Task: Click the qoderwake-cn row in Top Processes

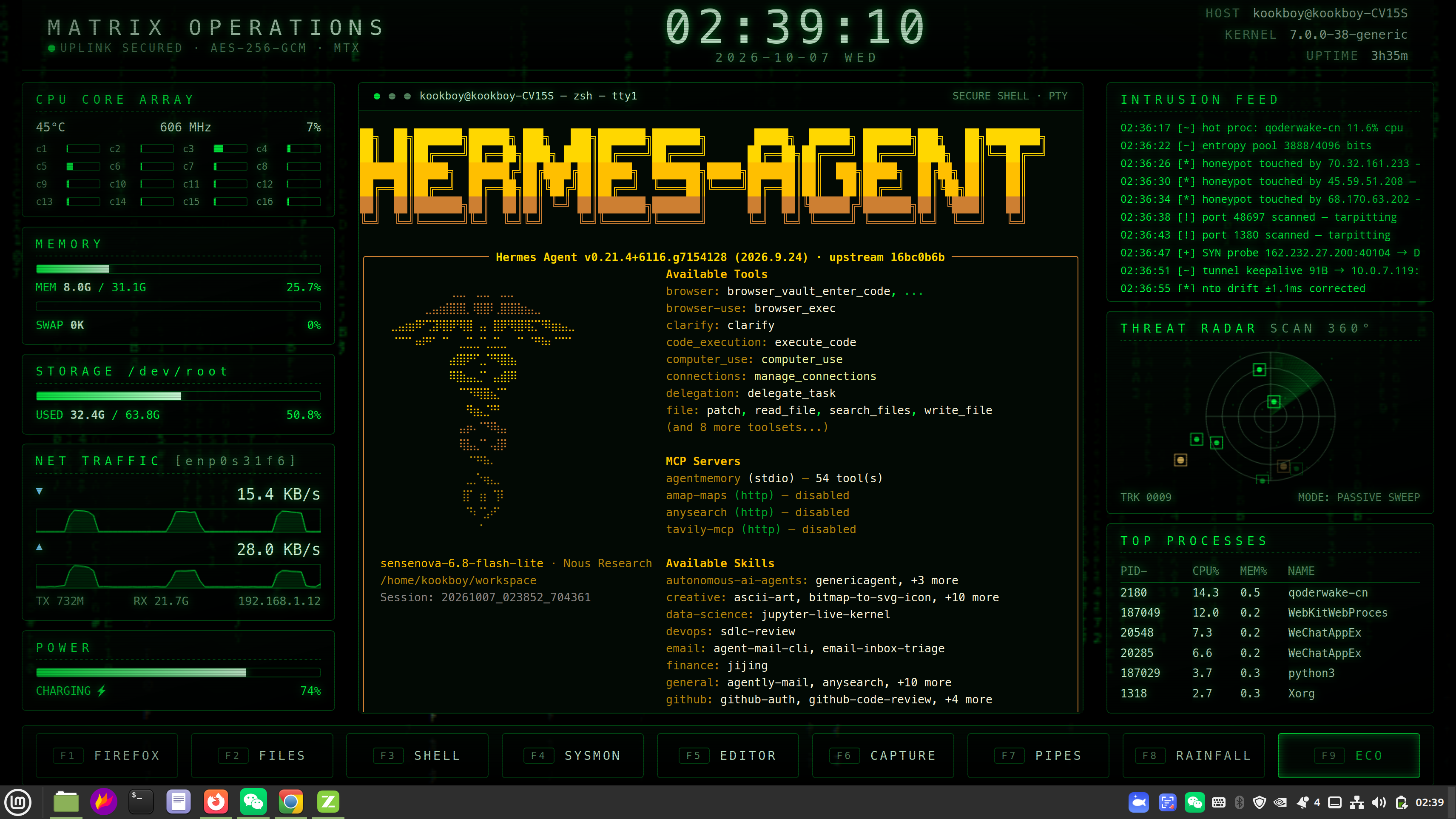Action: click(x=1270, y=592)
